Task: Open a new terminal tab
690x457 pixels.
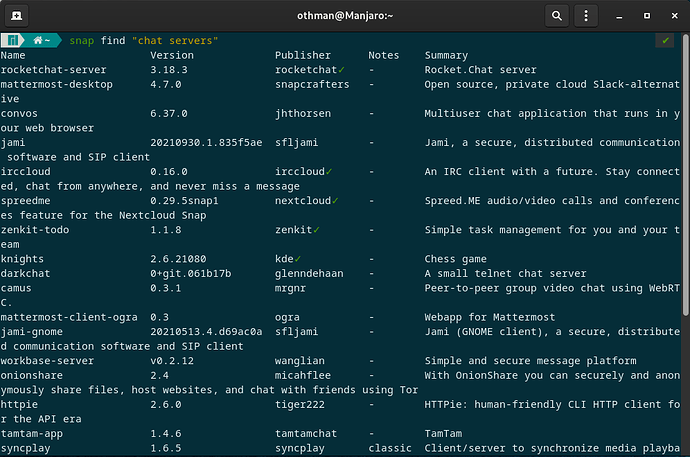Action: 16,16
